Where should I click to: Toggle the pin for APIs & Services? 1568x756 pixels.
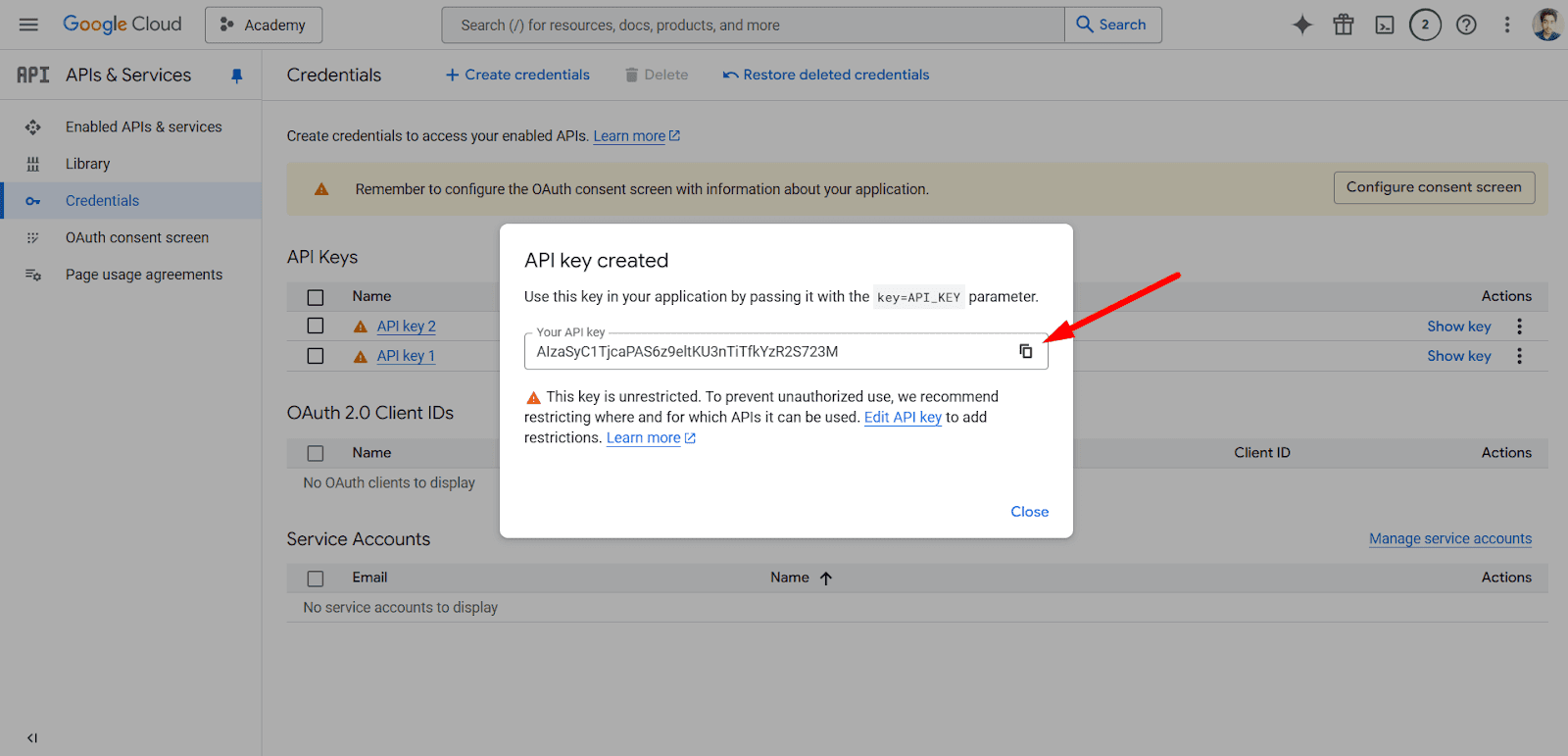pyautogui.click(x=236, y=76)
